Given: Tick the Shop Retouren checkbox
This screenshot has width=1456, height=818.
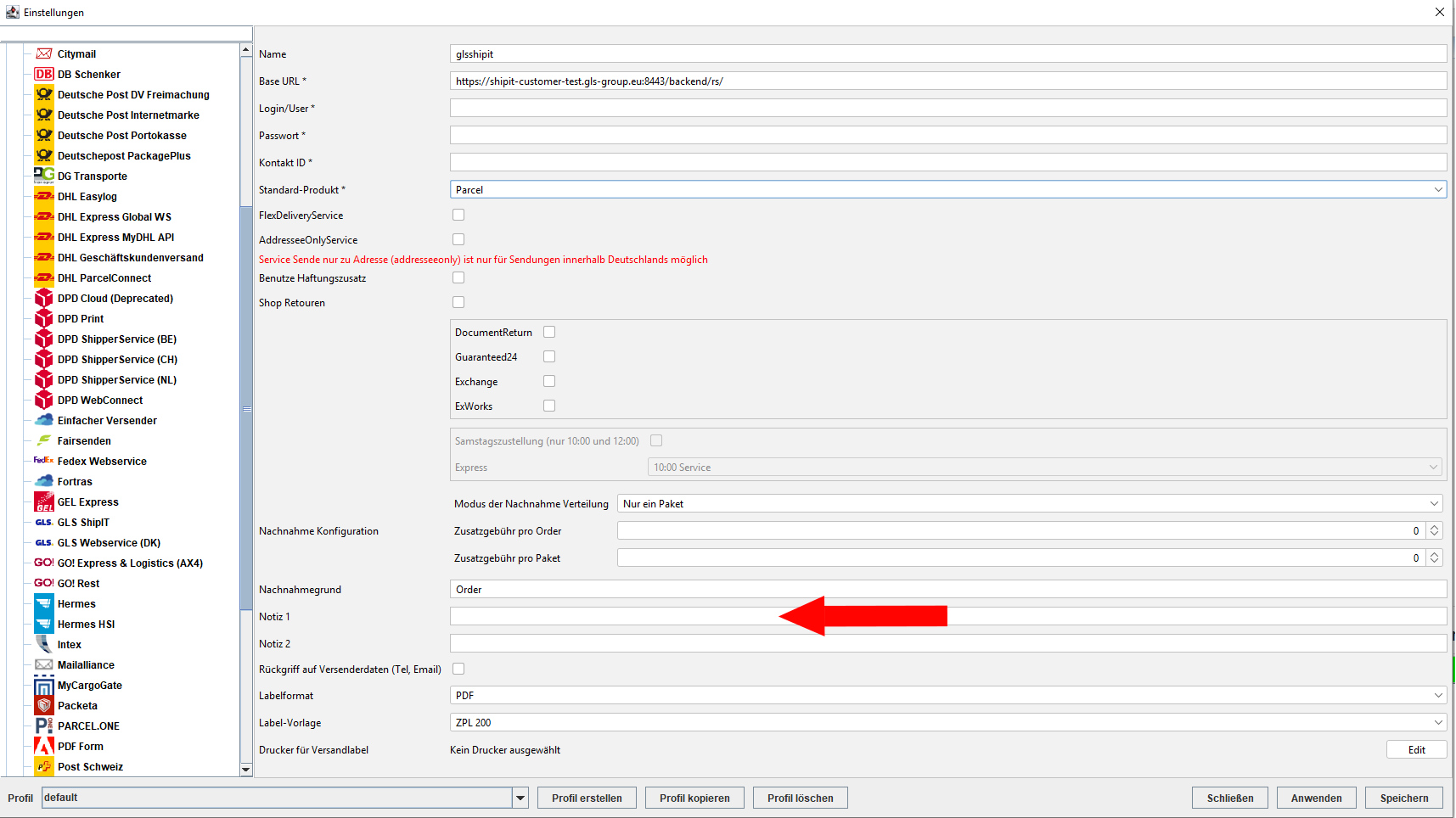Looking at the screenshot, I should coord(458,302).
